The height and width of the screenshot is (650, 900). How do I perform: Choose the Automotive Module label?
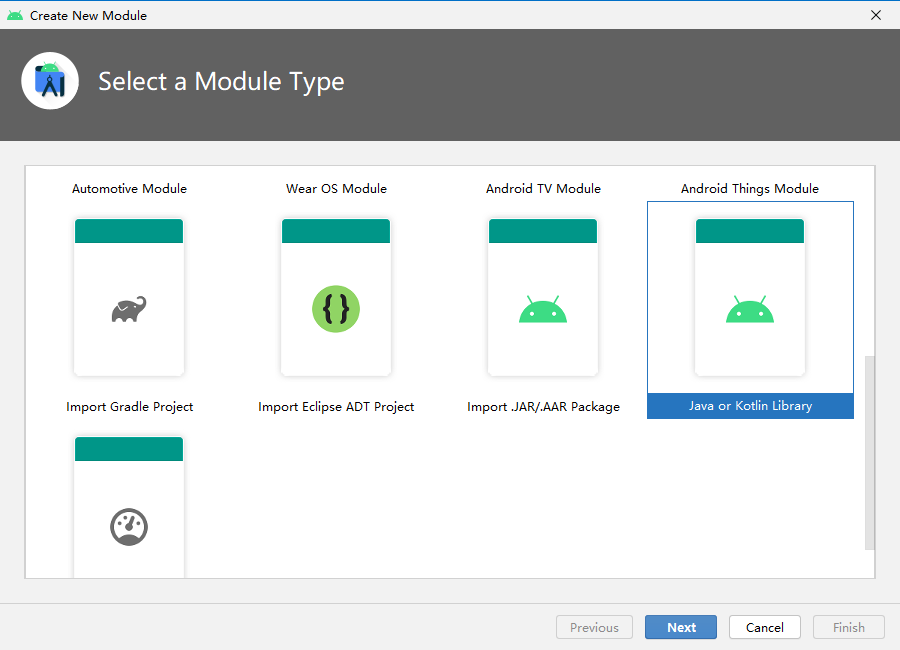click(129, 189)
